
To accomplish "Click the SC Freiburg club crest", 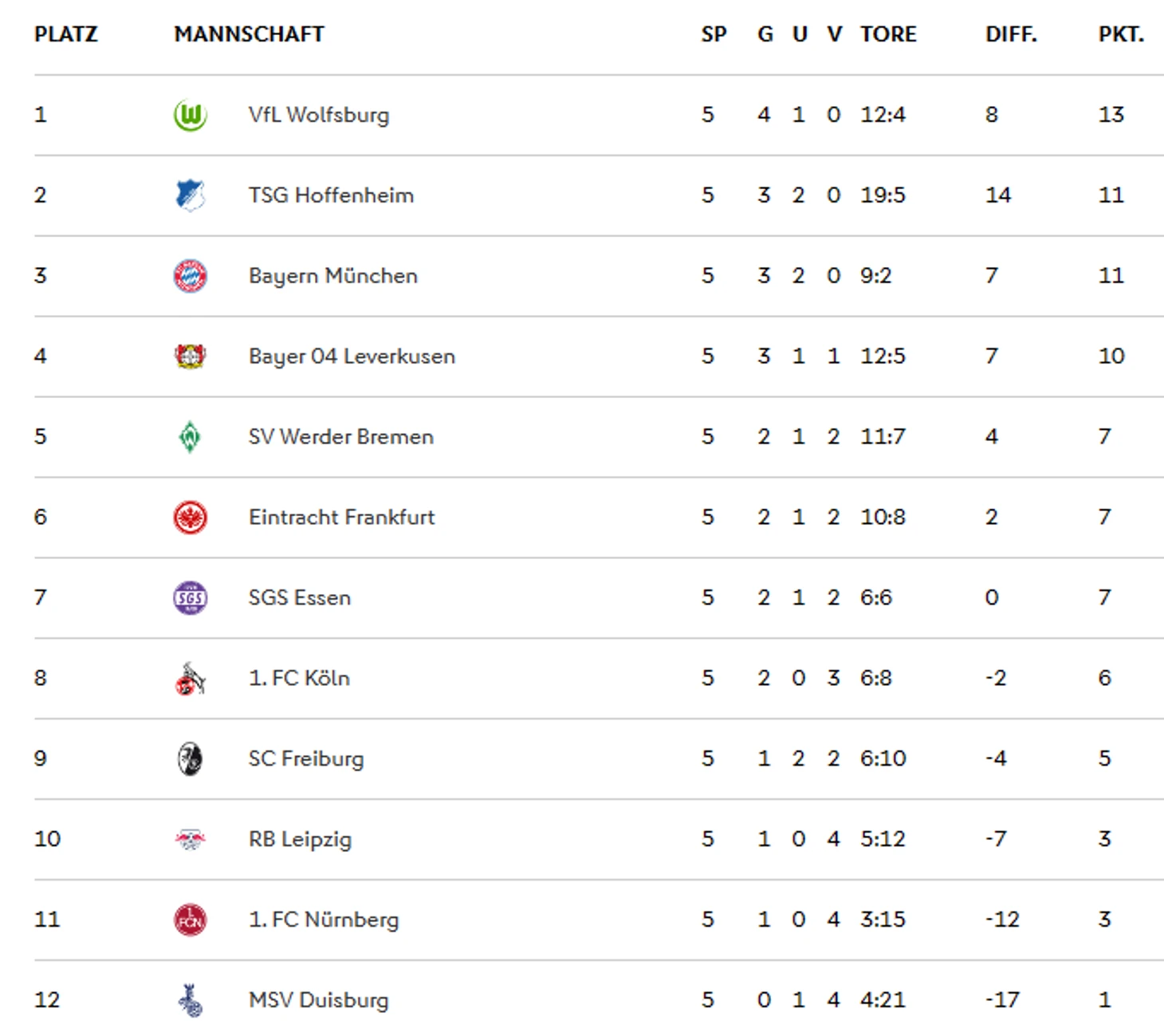I will tap(190, 758).
